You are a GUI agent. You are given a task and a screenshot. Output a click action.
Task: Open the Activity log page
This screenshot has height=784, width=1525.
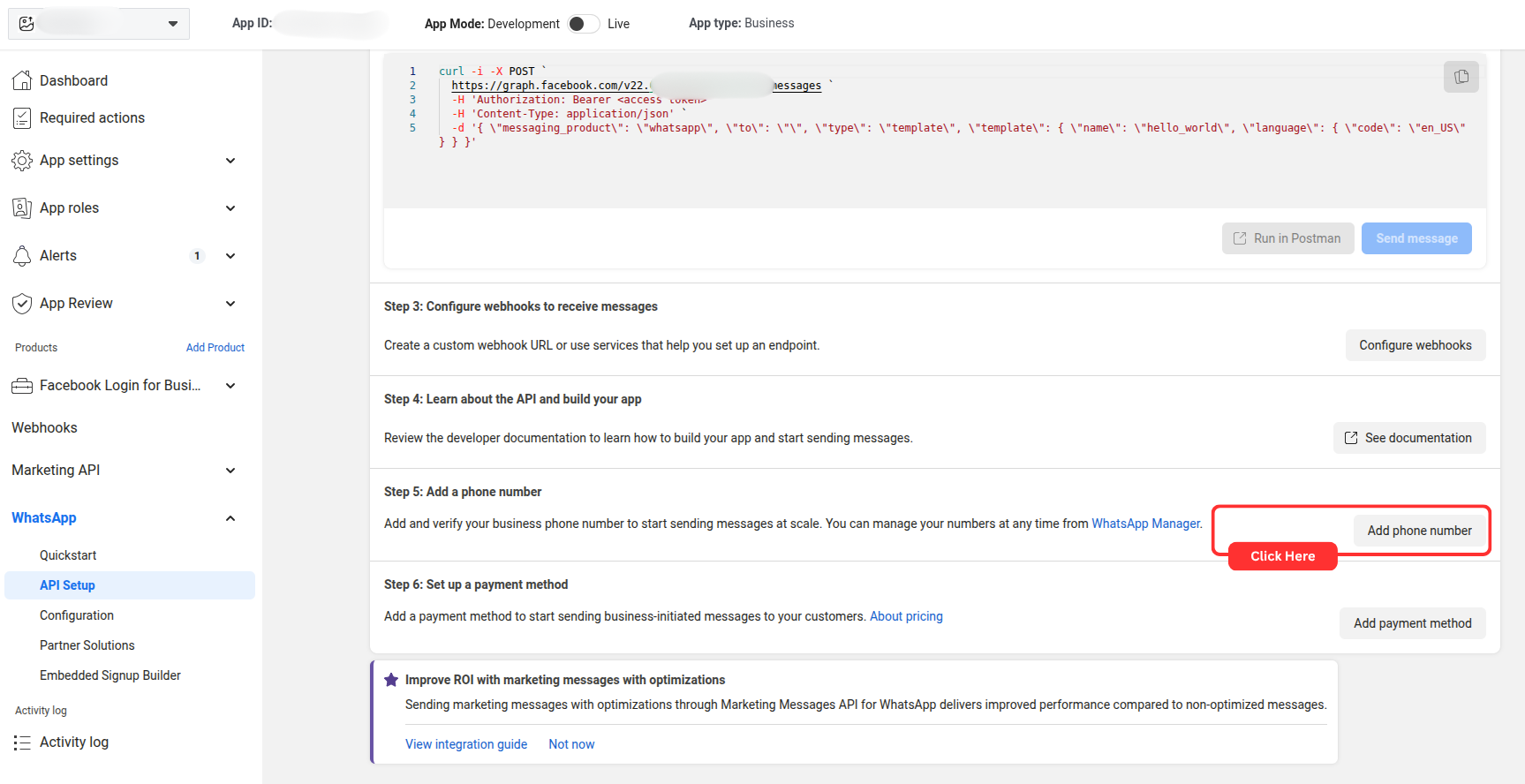click(74, 743)
